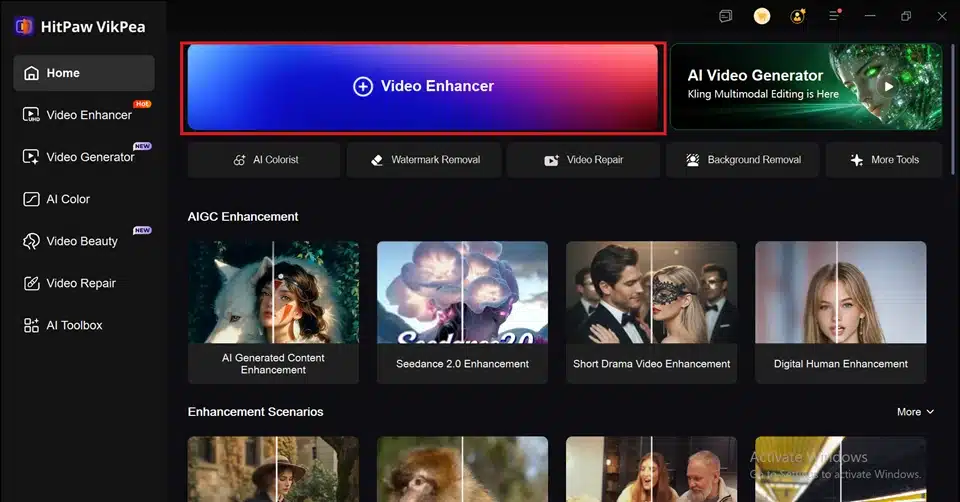The height and width of the screenshot is (502, 960).
Task: Click the Video Beauty face icon
Action: click(x=31, y=241)
